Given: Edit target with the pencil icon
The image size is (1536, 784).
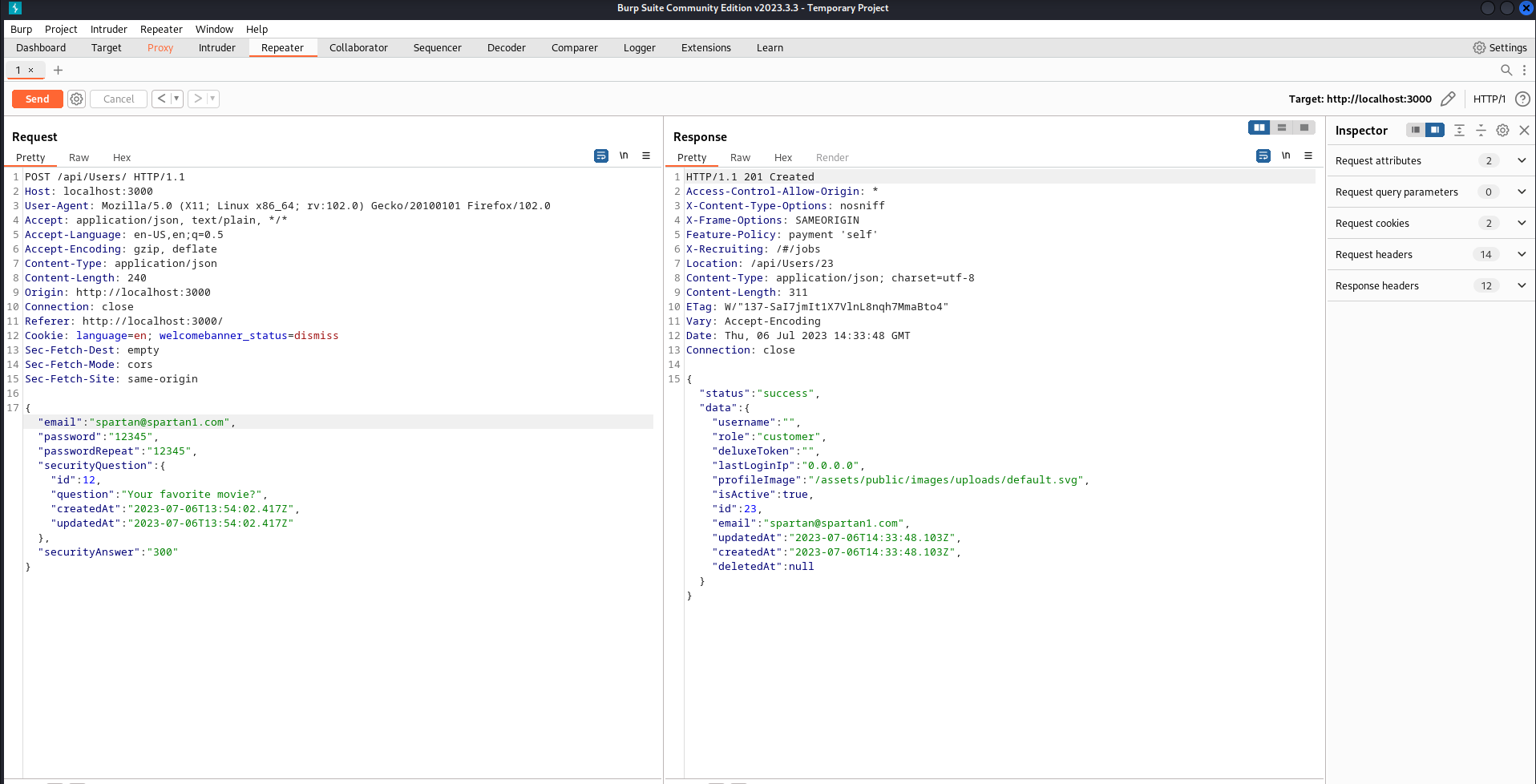Looking at the screenshot, I should pos(1448,99).
